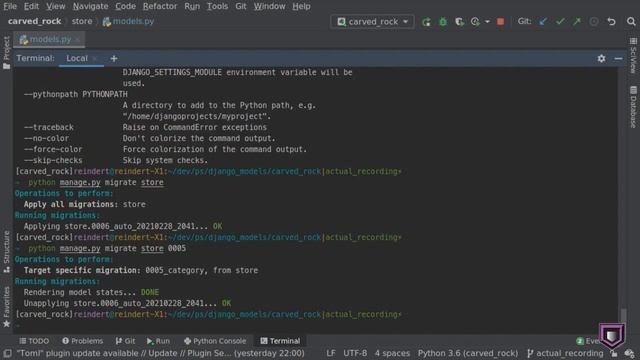Open the TODO tool window
This screenshot has width=640, height=360.
(x=34, y=341)
